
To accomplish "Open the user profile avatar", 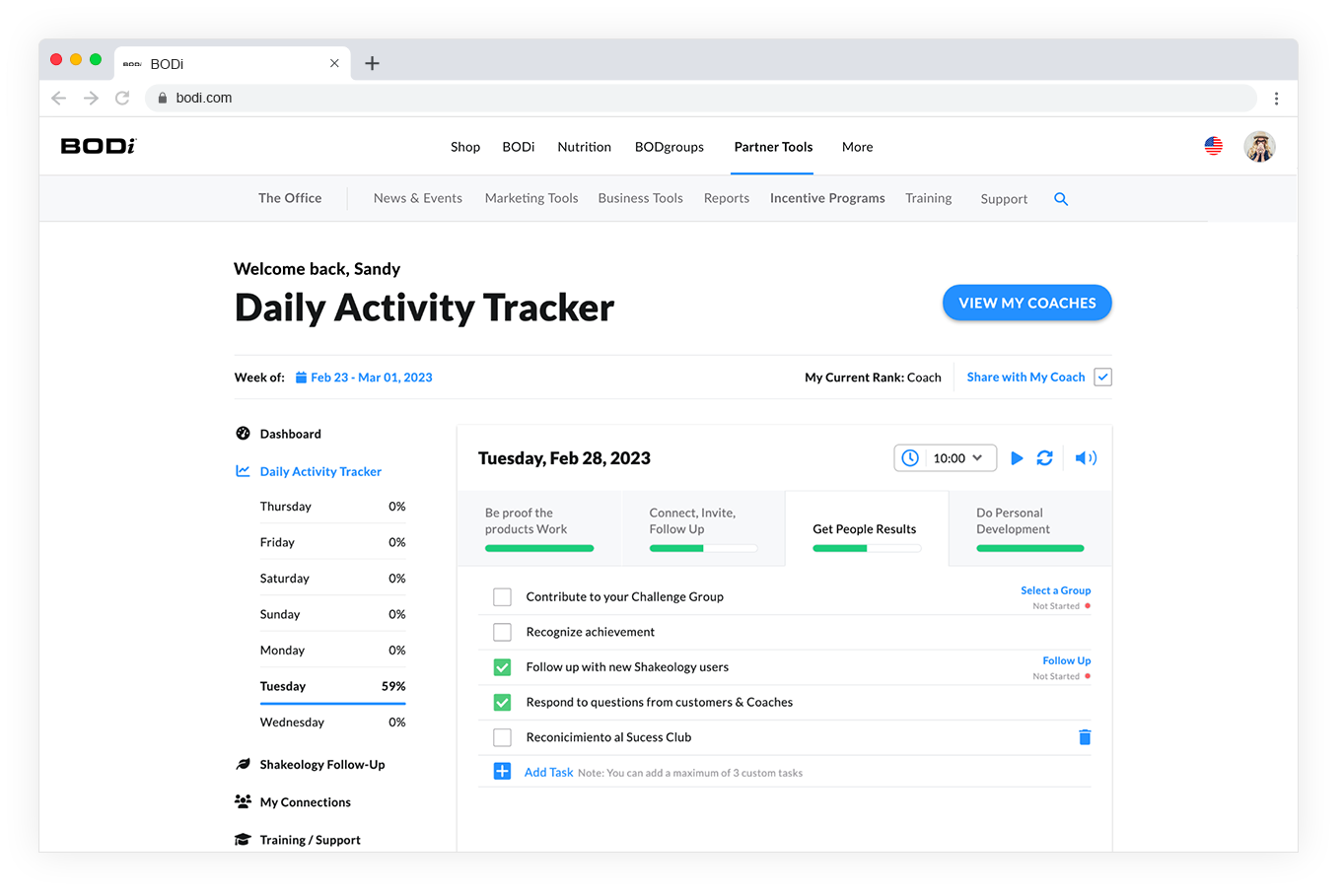I will tap(1259, 146).
